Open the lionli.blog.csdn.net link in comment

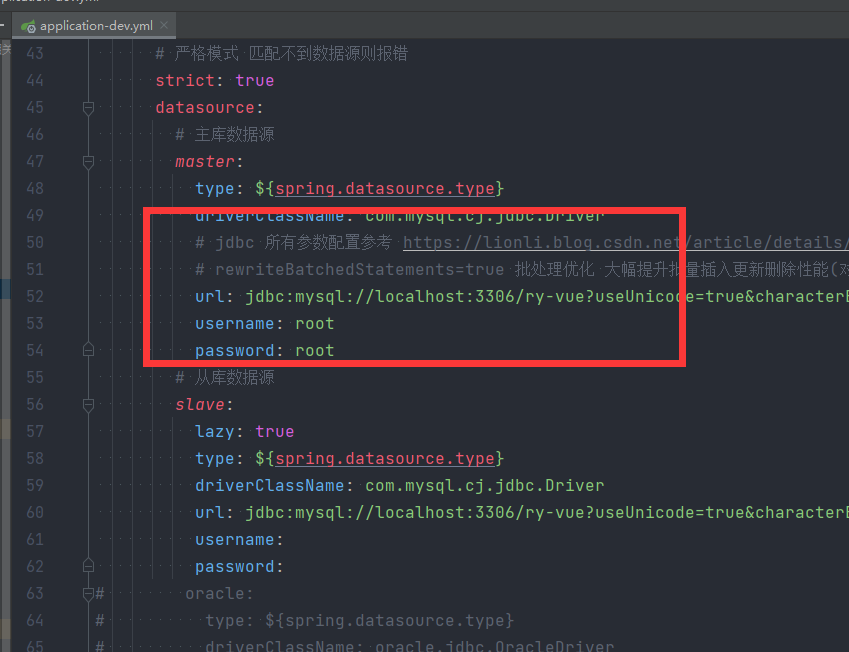click(x=625, y=243)
